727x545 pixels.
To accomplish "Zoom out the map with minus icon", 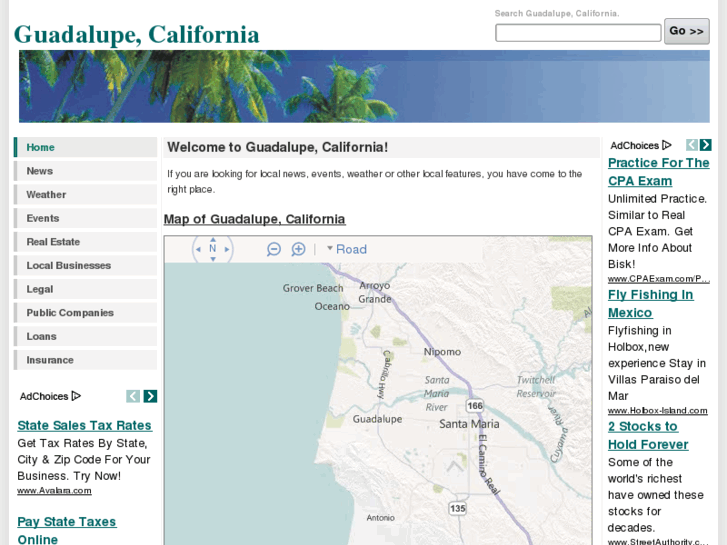I will (274, 249).
